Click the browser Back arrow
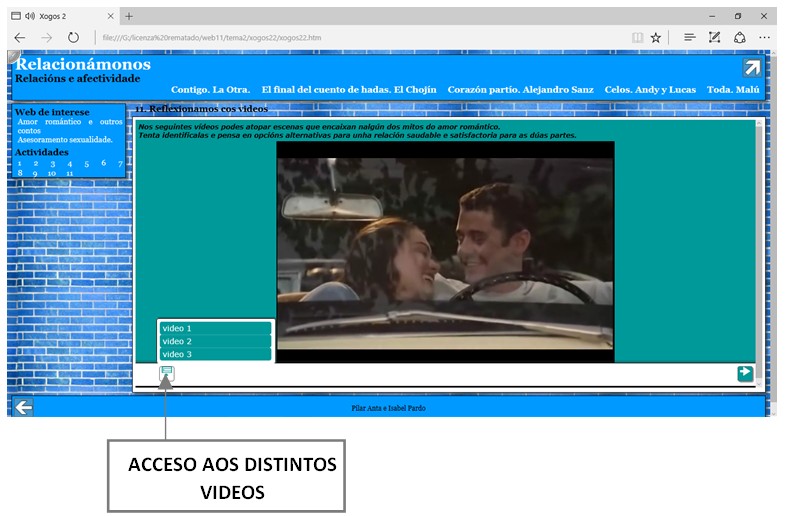Screen dimensions: 788x516 (20, 38)
